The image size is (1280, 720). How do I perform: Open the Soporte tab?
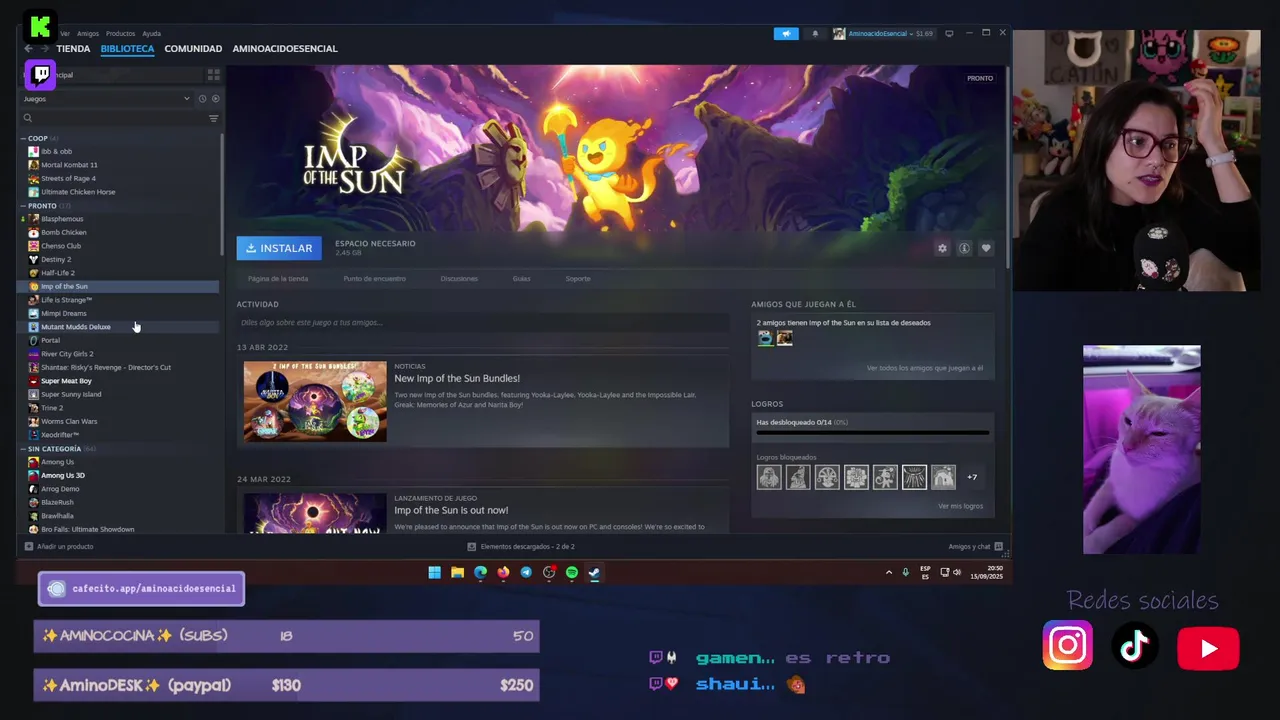click(x=578, y=279)
